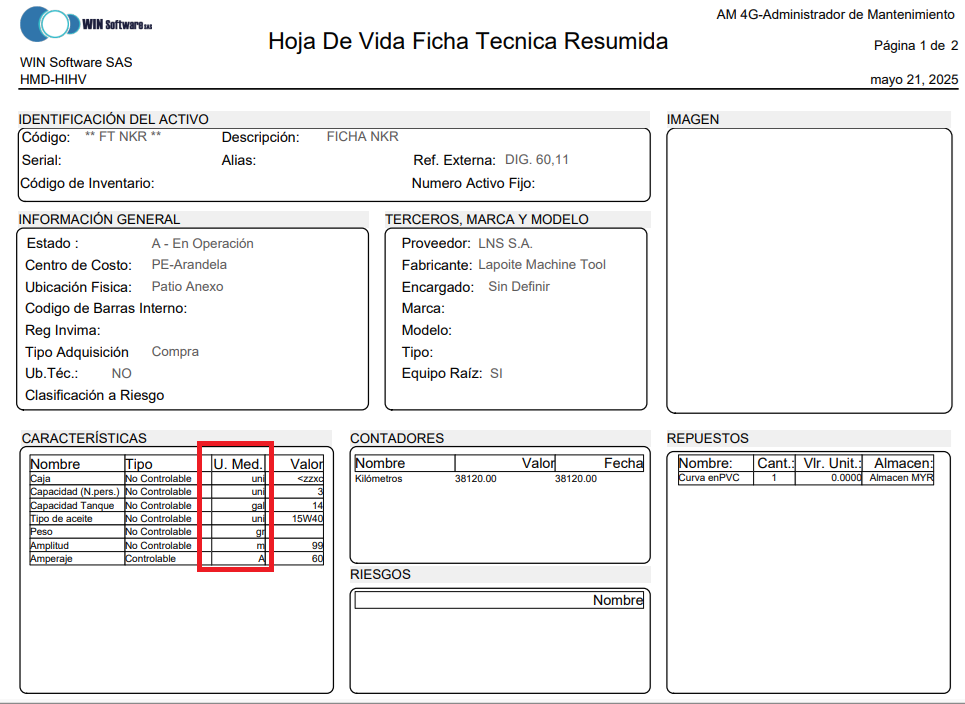Click the 'RIESGOS' section heading

coord(380,574)
